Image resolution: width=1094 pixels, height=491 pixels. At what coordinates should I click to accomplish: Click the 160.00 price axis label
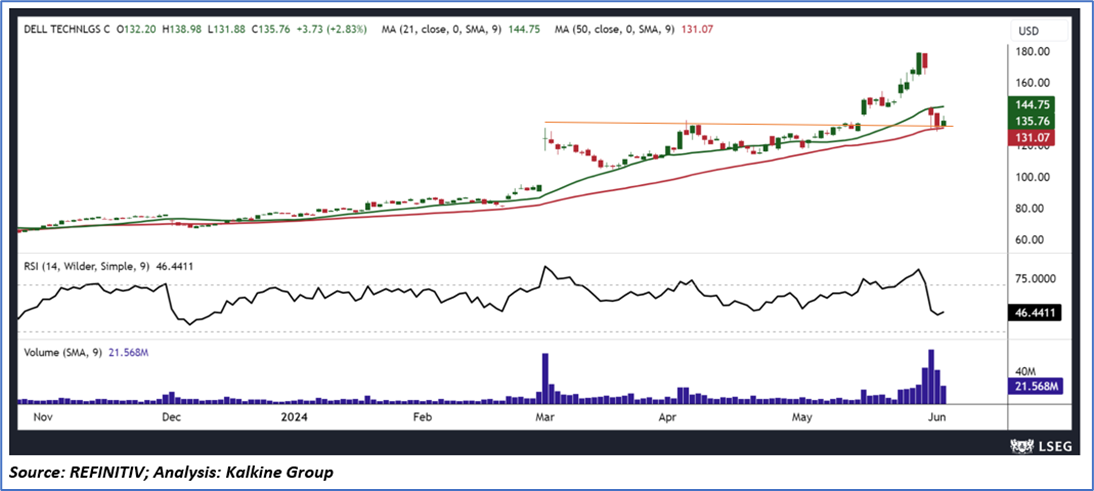[x=1033, y=83]
